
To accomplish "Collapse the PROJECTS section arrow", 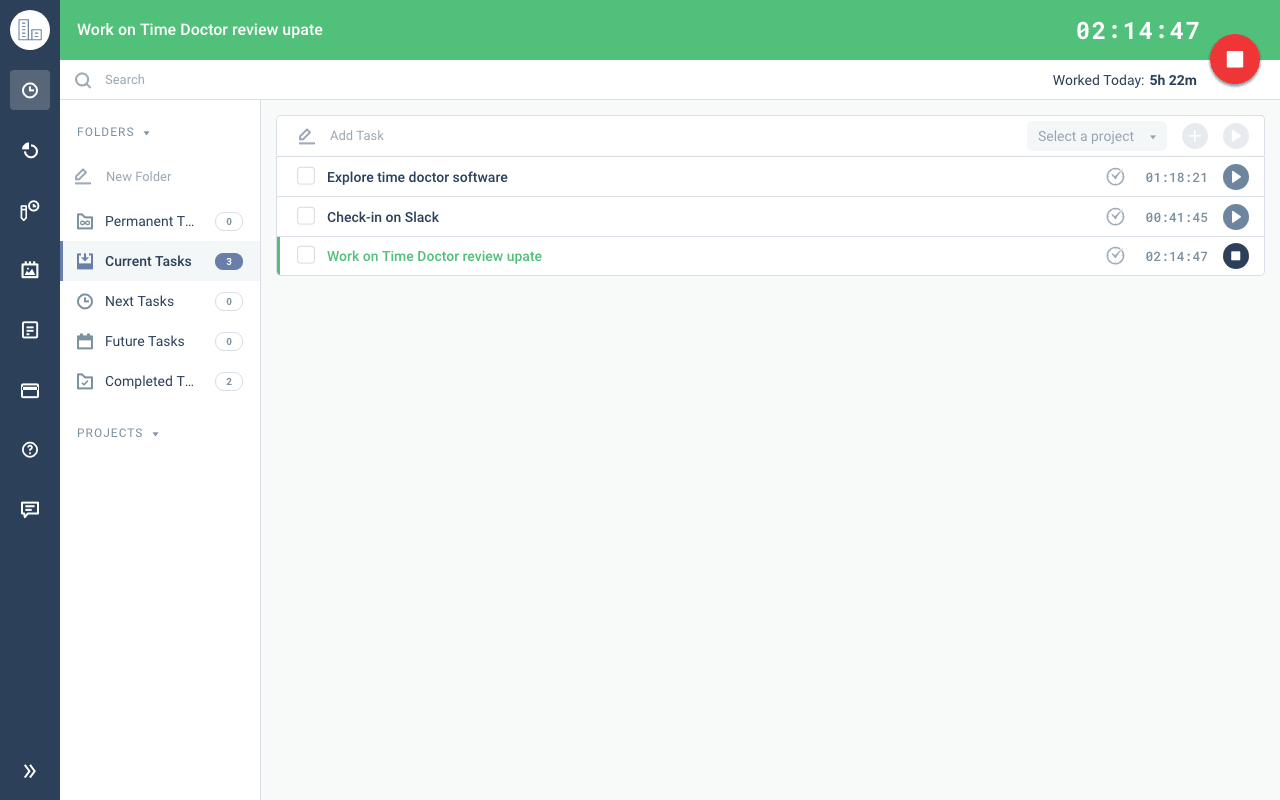I will [155, 434].
